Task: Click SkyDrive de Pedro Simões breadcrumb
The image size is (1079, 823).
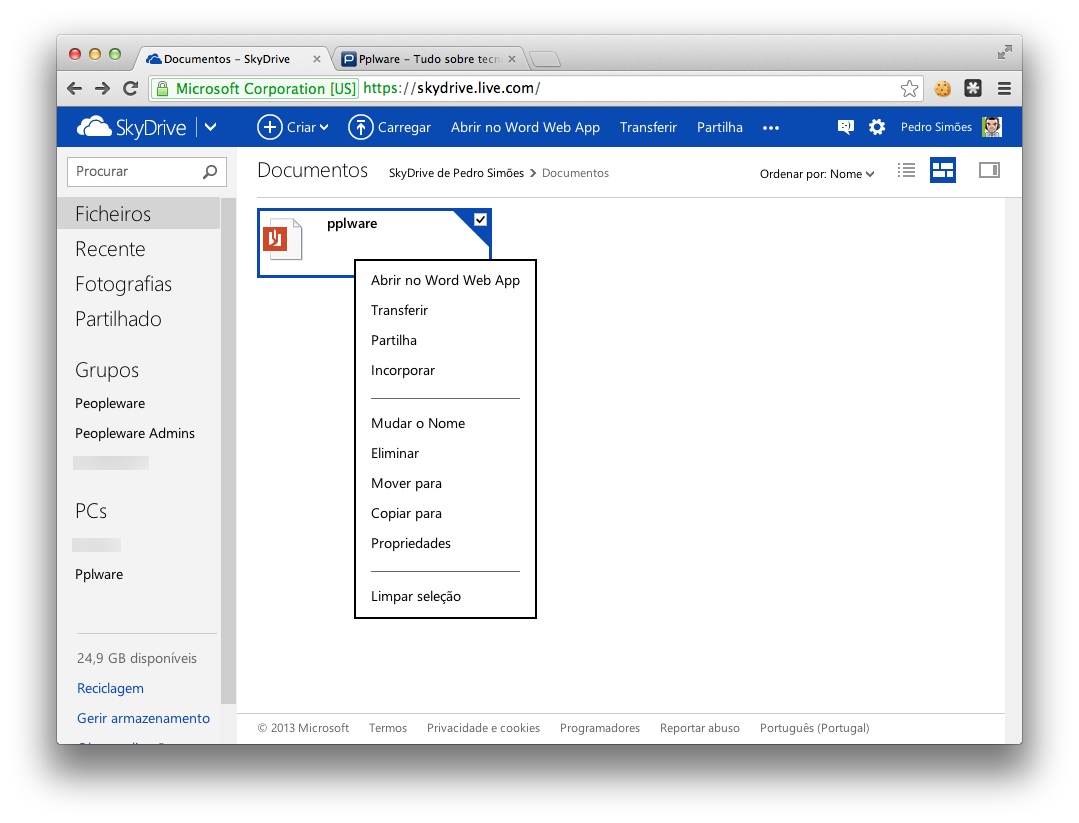Action: 456,173
